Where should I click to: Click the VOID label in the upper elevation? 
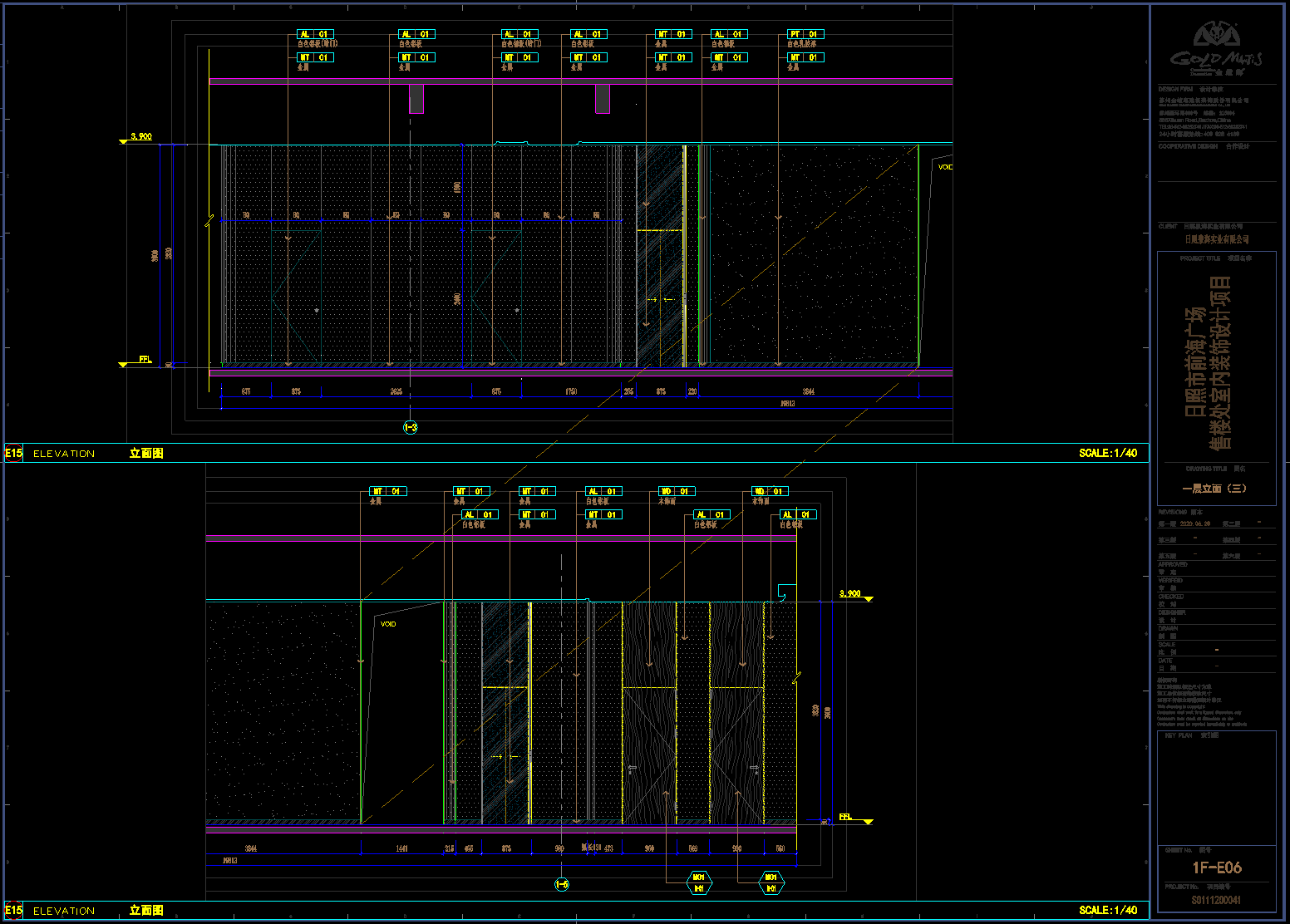945,167
